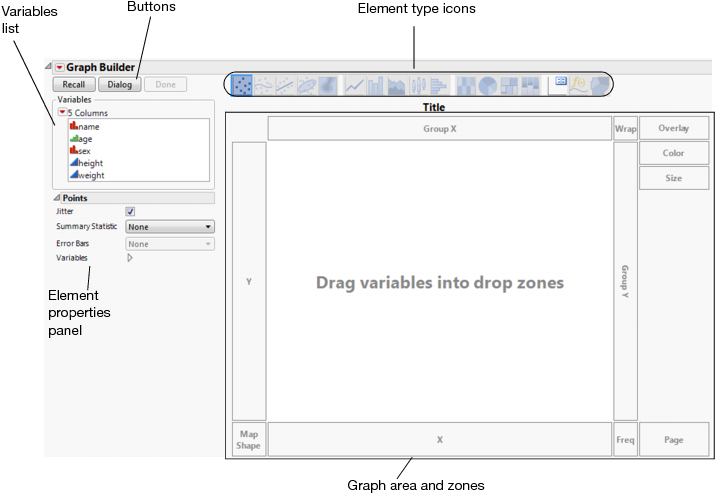Click the Summary Statistic label
Screen dimensions: 716x497
point(86,227)
